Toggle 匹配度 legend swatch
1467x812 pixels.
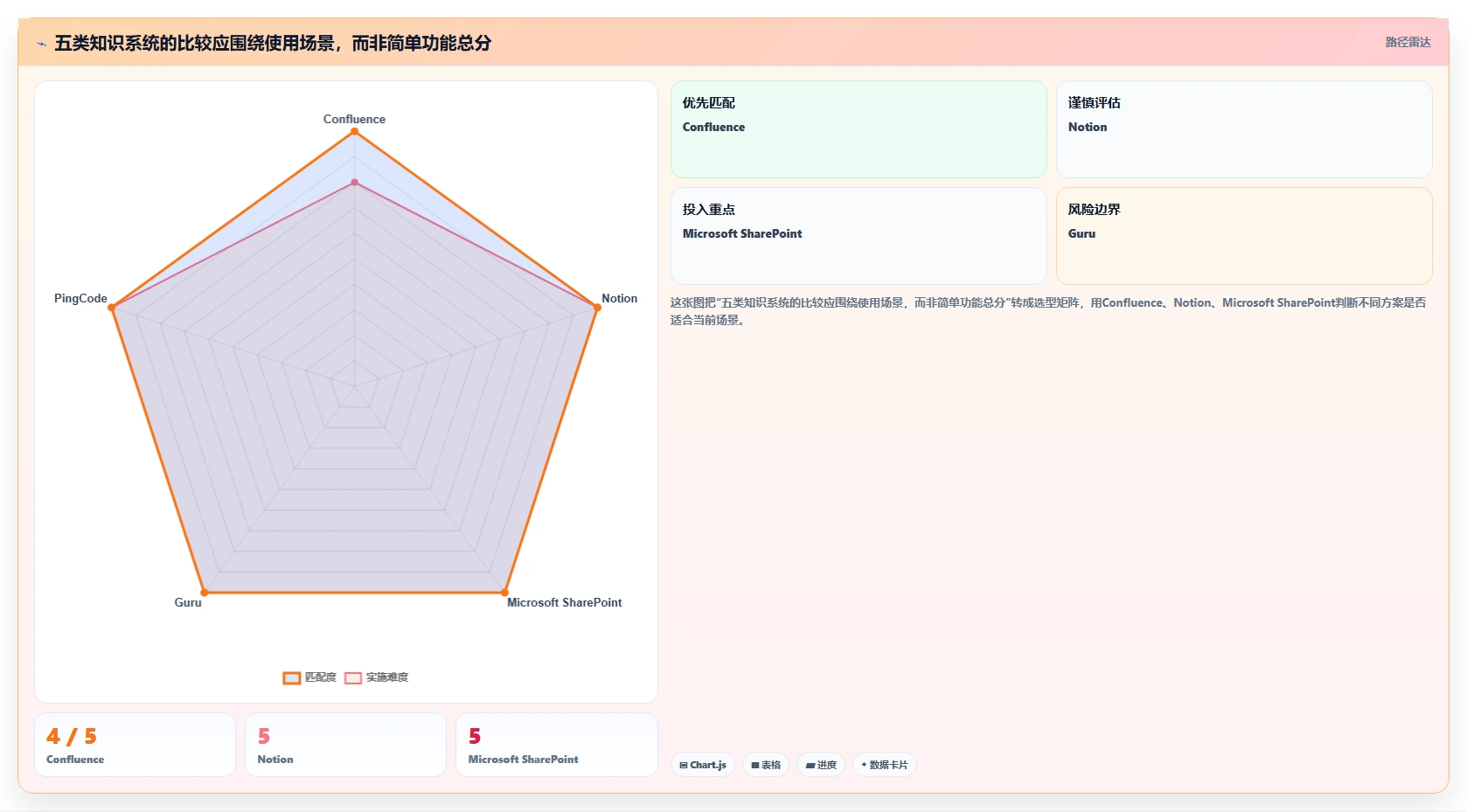click(x=292, y=677)
